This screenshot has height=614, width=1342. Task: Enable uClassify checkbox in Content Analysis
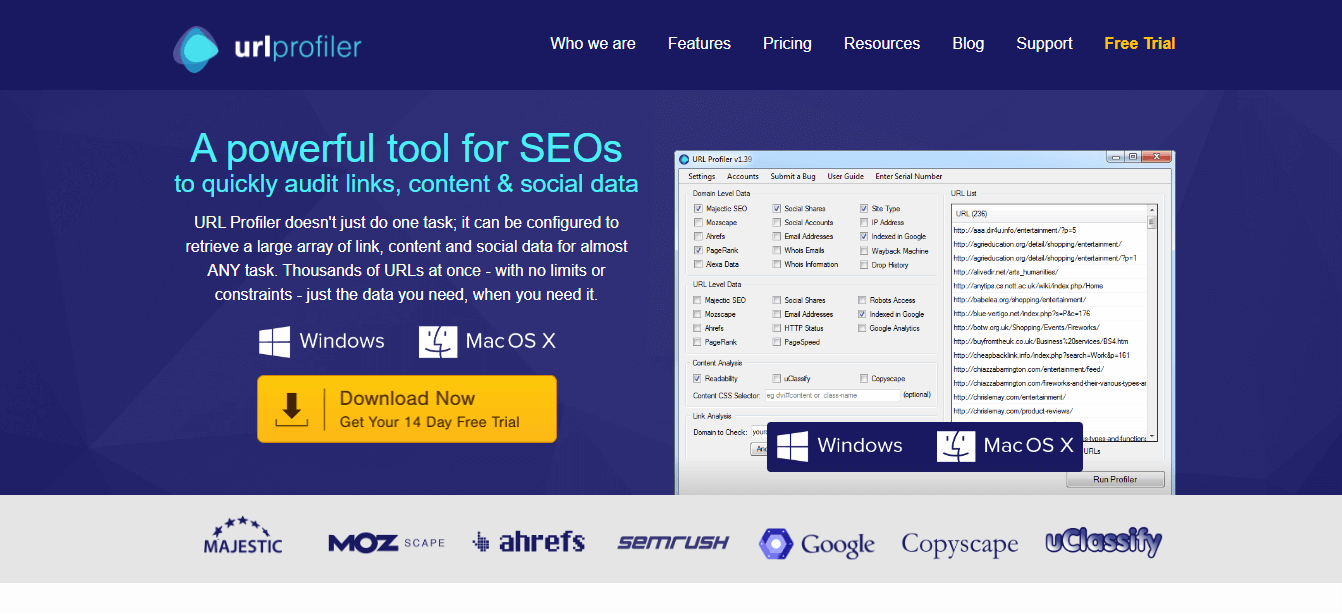pyautogui.click(x=776, y=379)
